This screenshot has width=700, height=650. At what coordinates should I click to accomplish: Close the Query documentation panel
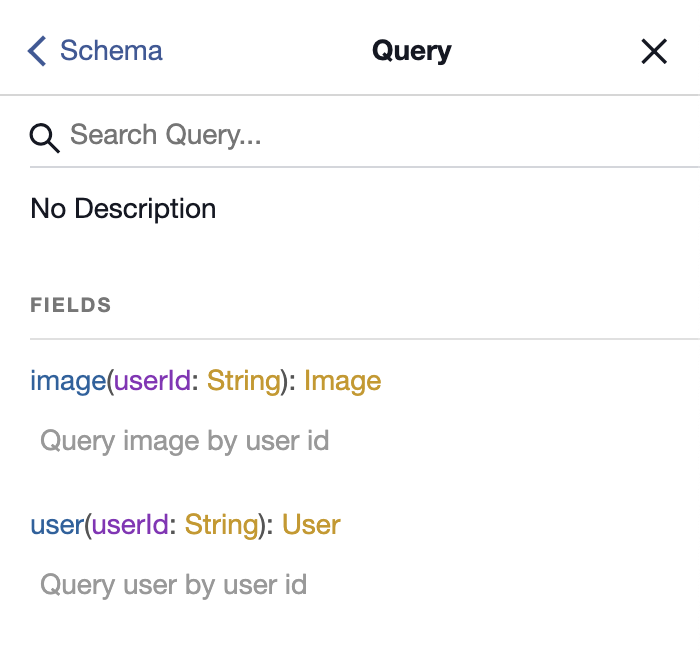tap(654, 52)
